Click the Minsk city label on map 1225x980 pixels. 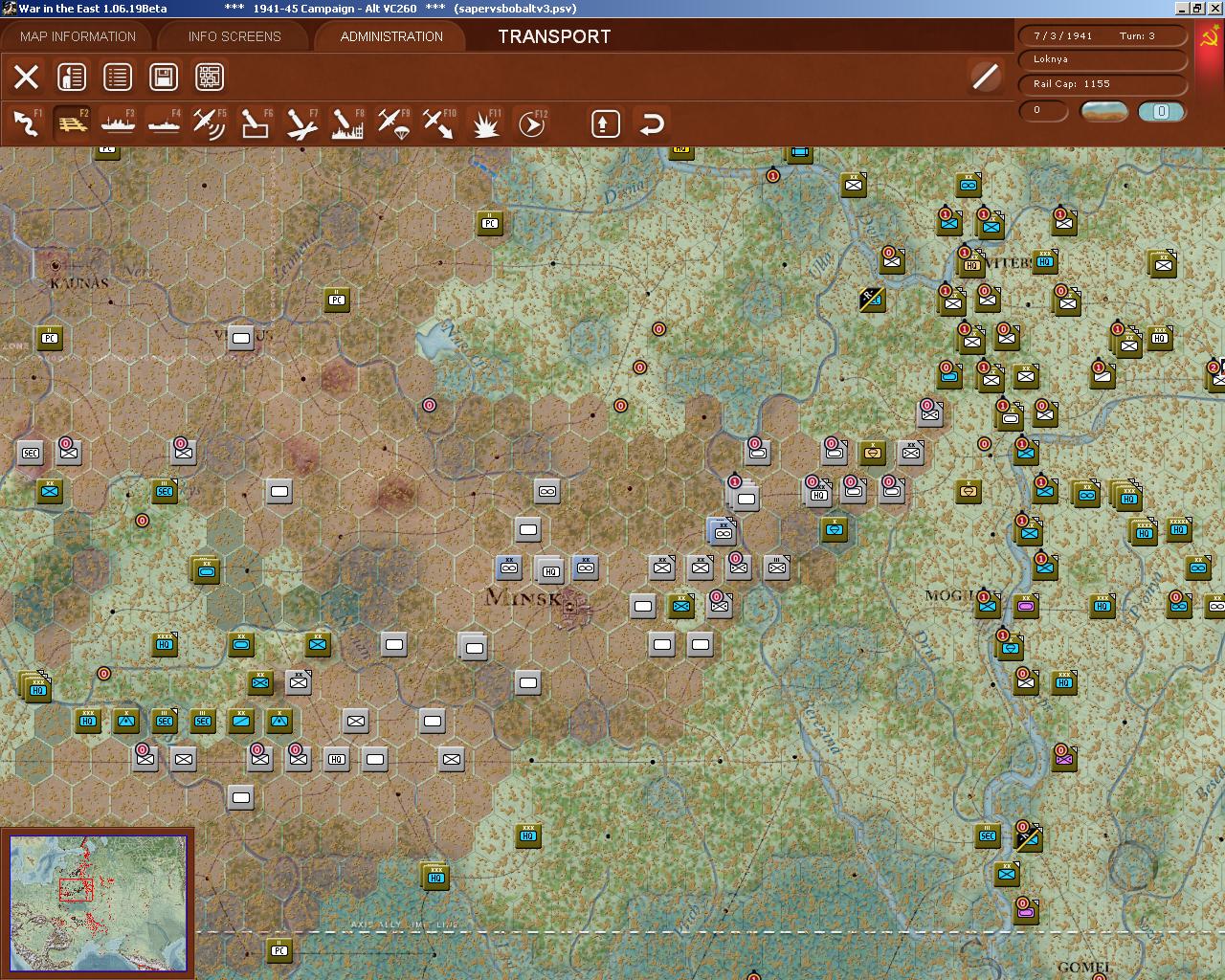coord(523,598)
